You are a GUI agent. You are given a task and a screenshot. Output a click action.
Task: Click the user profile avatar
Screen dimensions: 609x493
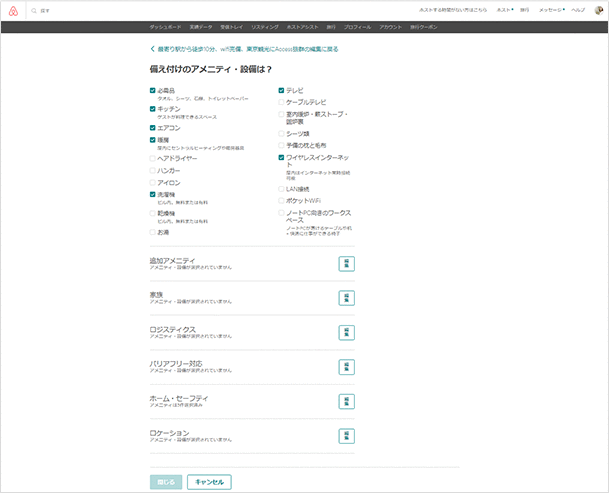pos(598,9)
